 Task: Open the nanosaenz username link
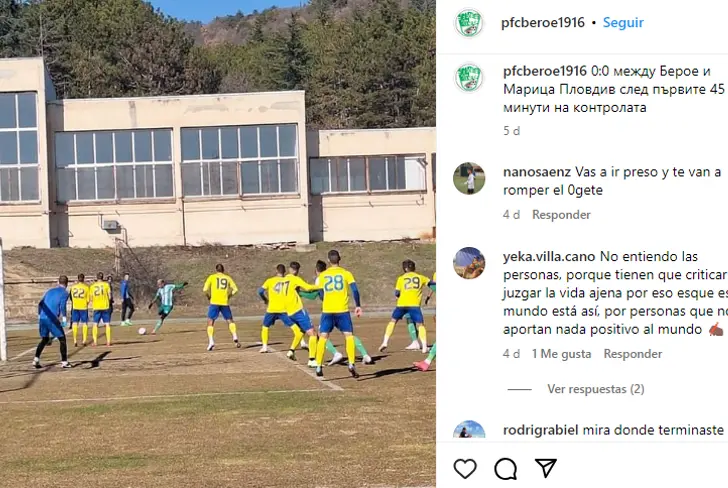537,172
